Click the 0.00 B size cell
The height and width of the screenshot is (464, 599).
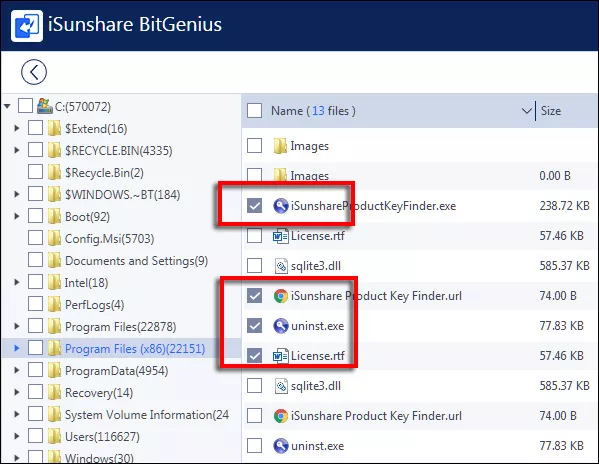point(555,176)
